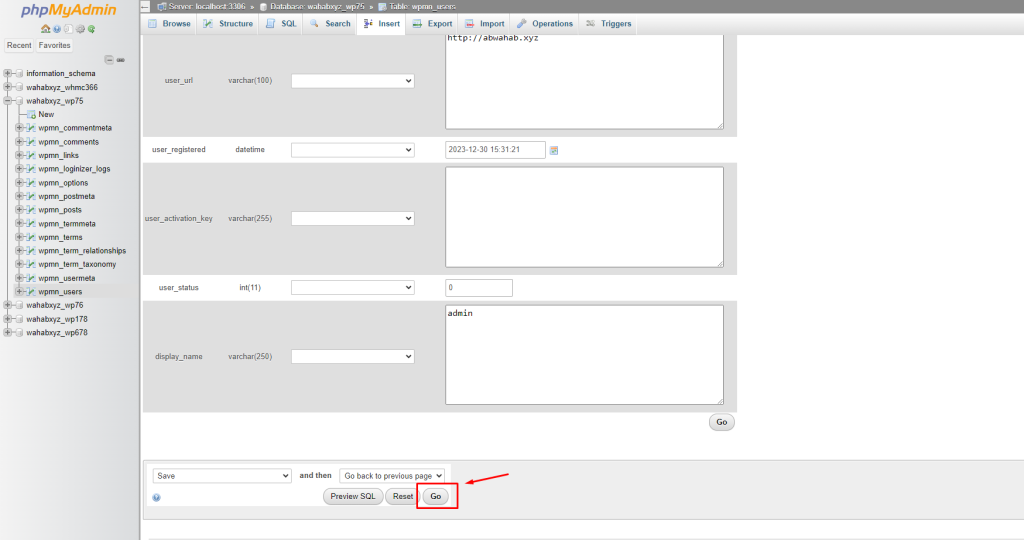Collapse the wahabxyz_wp75 database node
The width and height of the screenshot is (1024, 540).
point(8,101)
